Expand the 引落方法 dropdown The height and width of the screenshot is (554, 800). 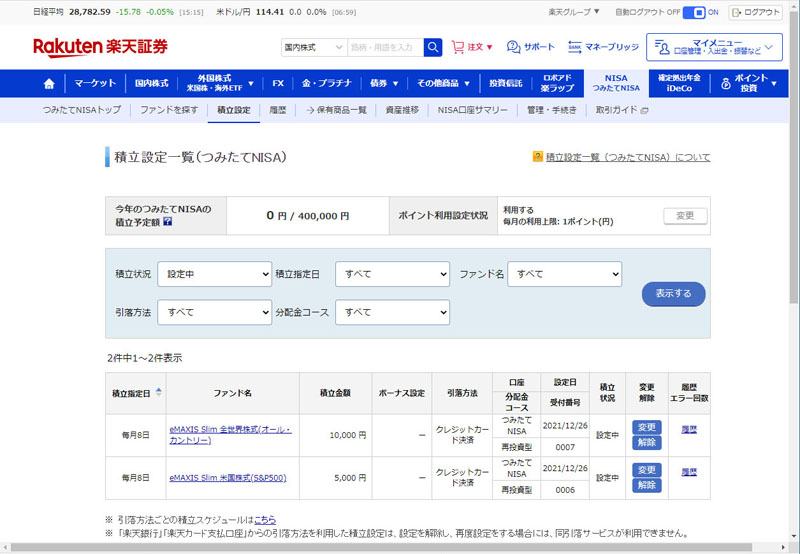214,313
